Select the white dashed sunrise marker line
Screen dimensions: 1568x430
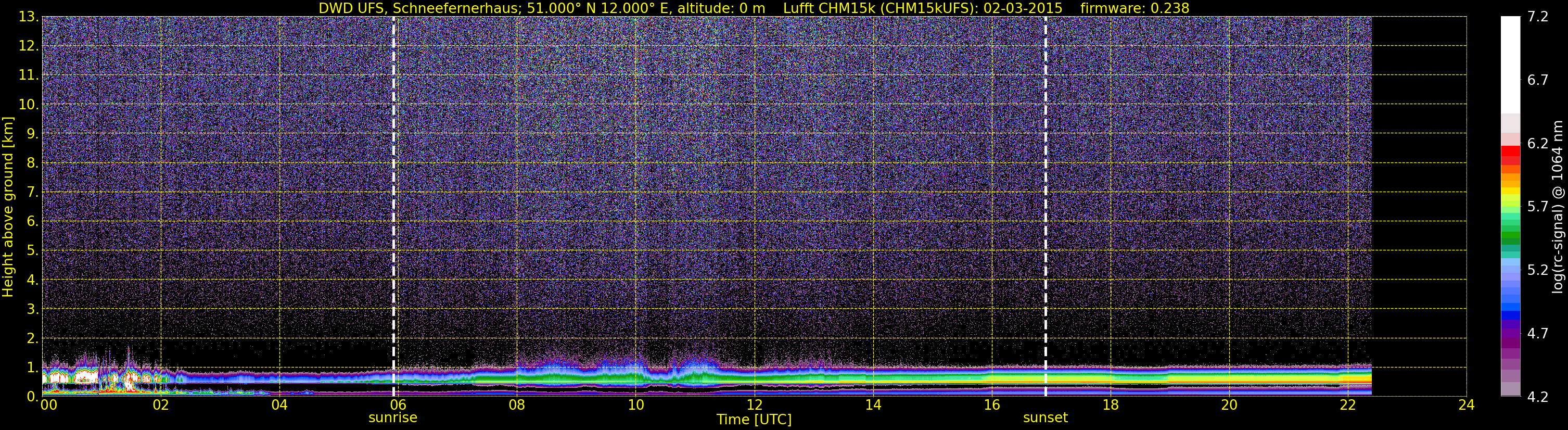pyautogui.click(x=394, y=207)
